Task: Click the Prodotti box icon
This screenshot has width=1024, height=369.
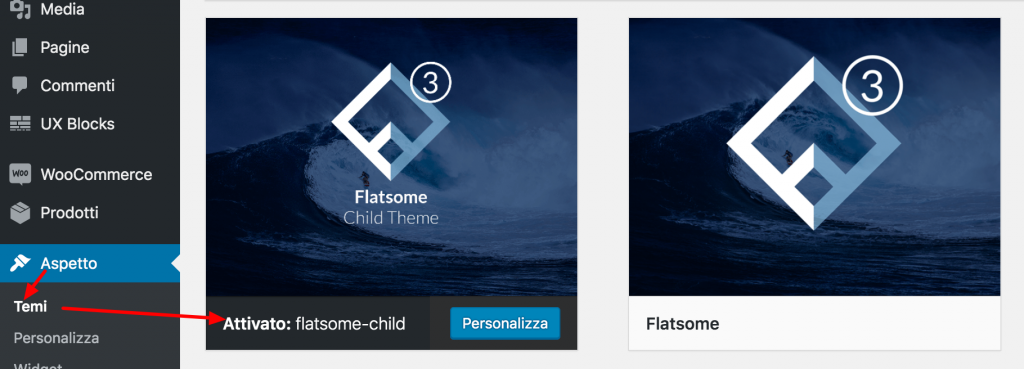Action: [x=20, y=213]
